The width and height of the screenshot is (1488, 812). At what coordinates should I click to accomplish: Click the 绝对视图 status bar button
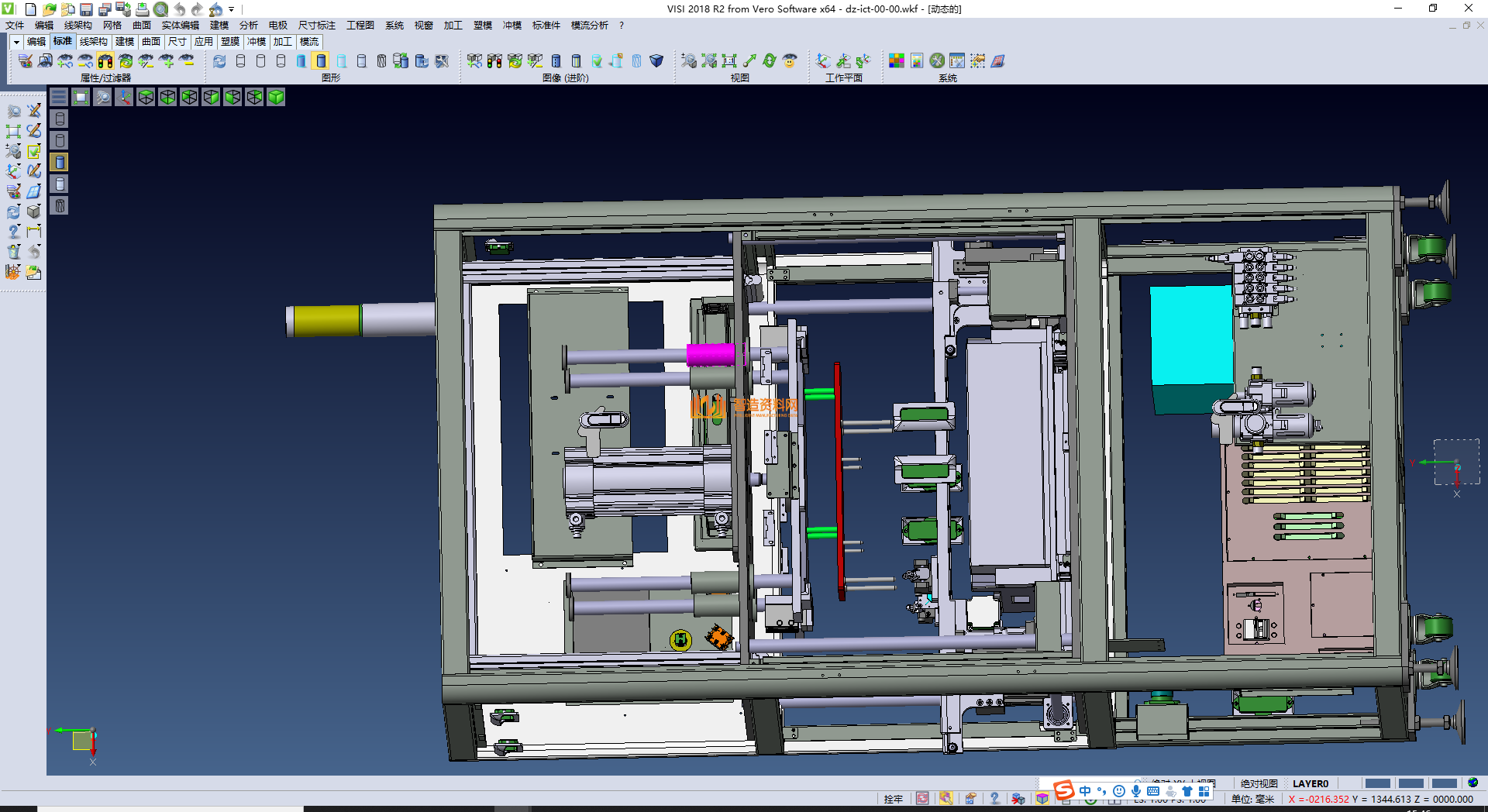(1259, 783)
